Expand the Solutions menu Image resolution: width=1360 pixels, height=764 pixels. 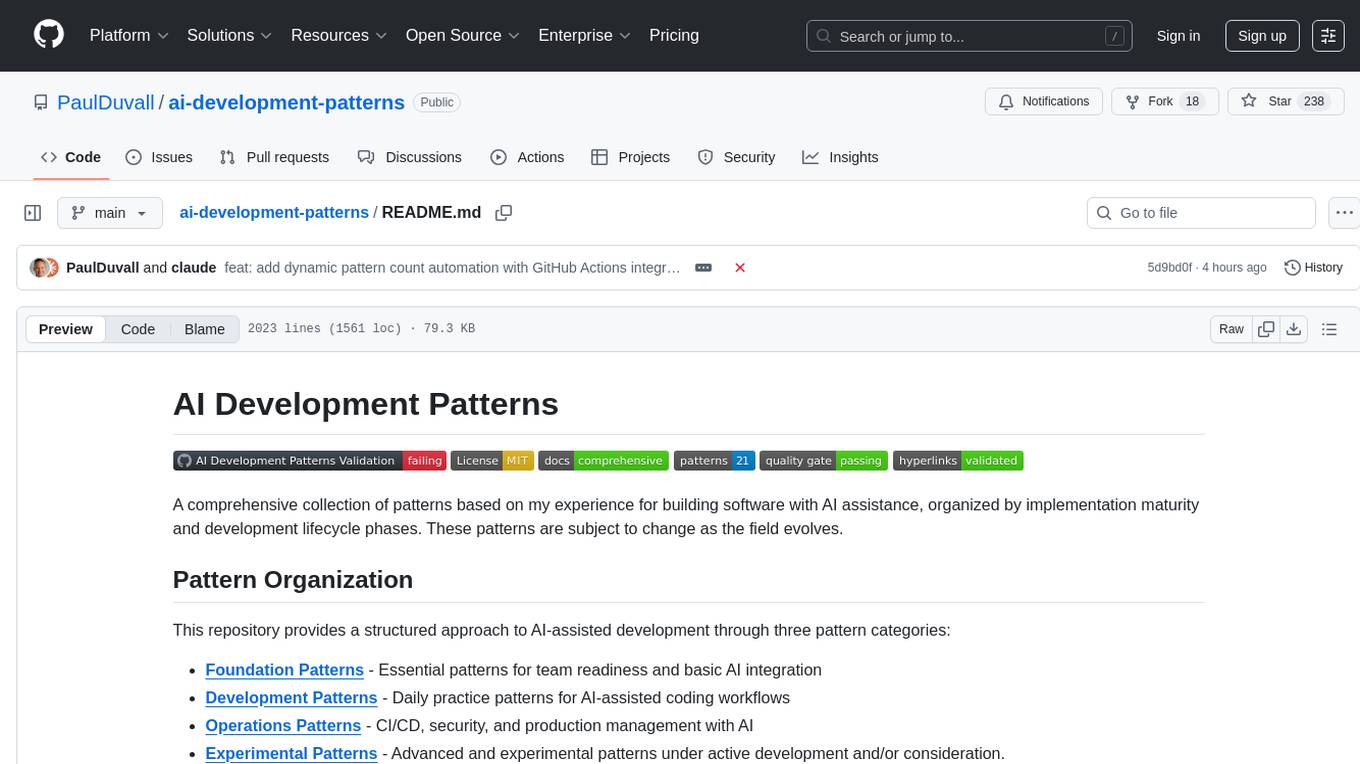point(230,35)
